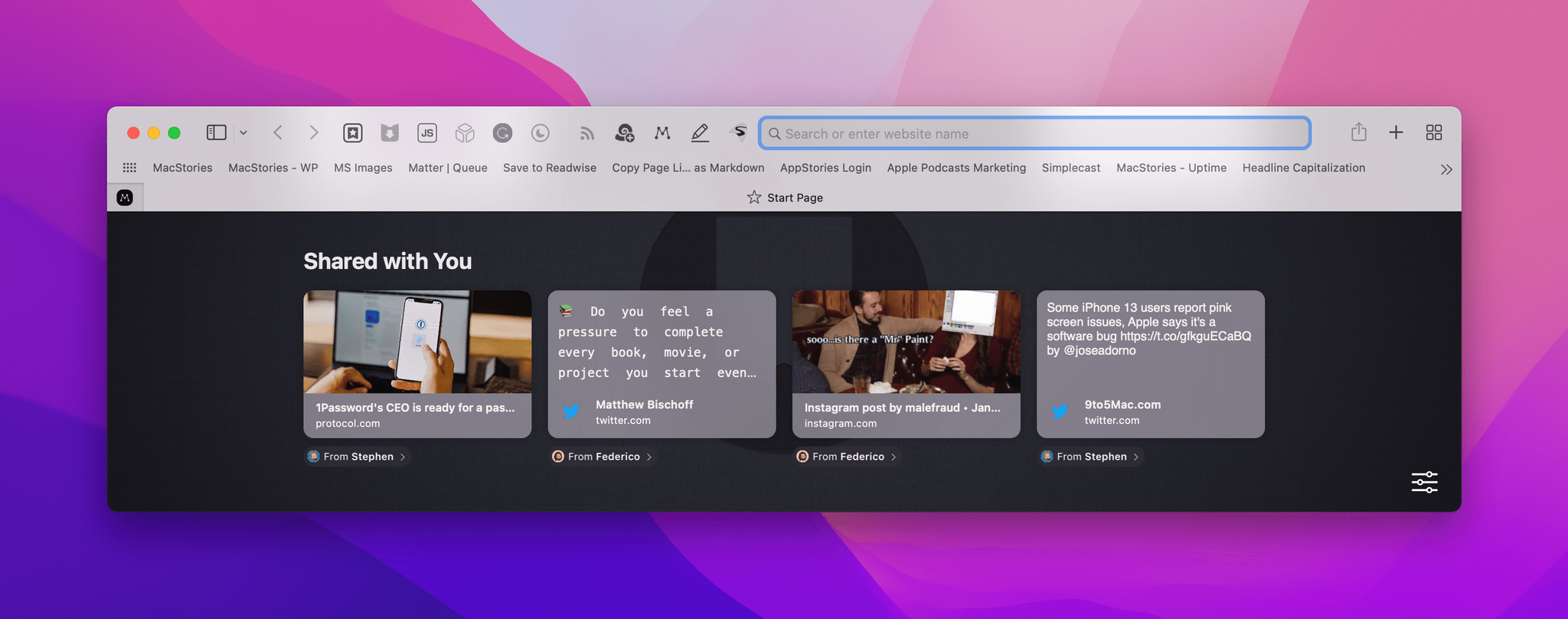Open the Start Page customize sliders icon
The height and width of the screenshot is (619, 1568).
[x=1424, y=482]
